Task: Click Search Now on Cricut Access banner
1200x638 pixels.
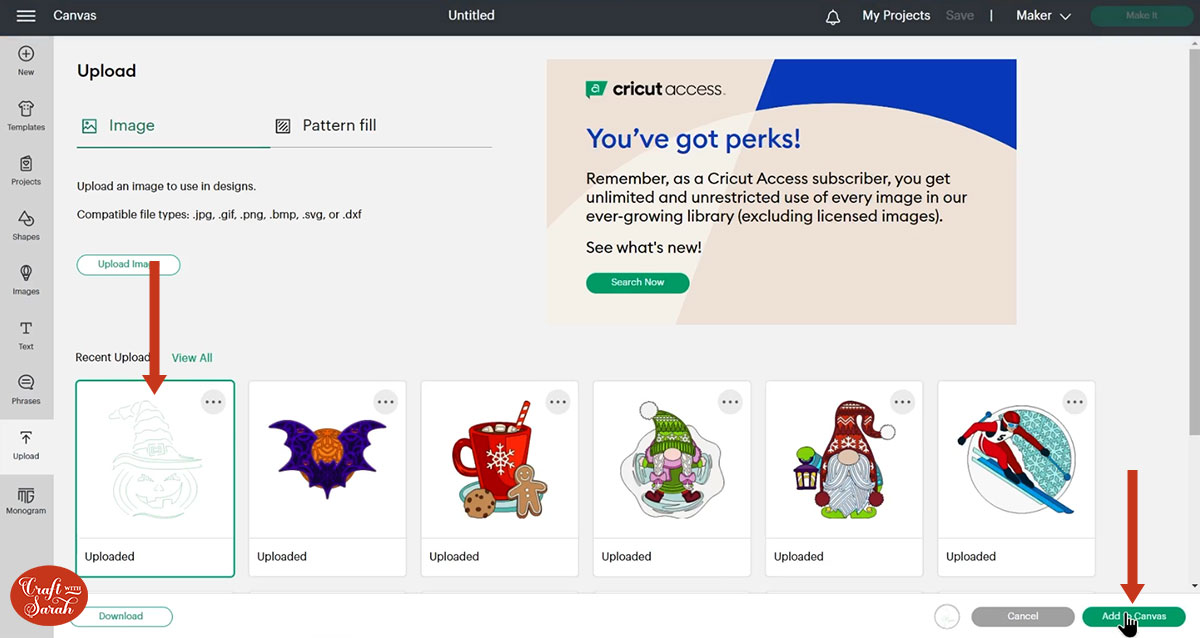Action: [x=637, y=282]
